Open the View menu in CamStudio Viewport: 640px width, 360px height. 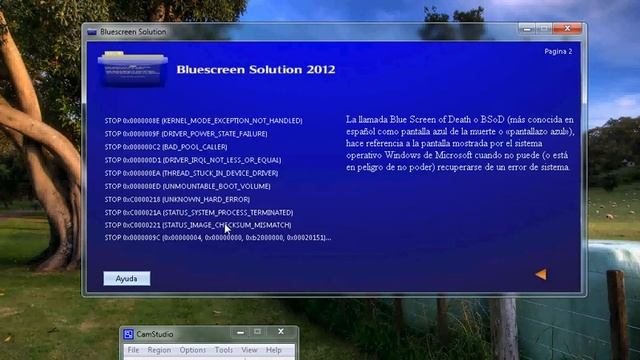pyautogui.click(x=249, y=350)
